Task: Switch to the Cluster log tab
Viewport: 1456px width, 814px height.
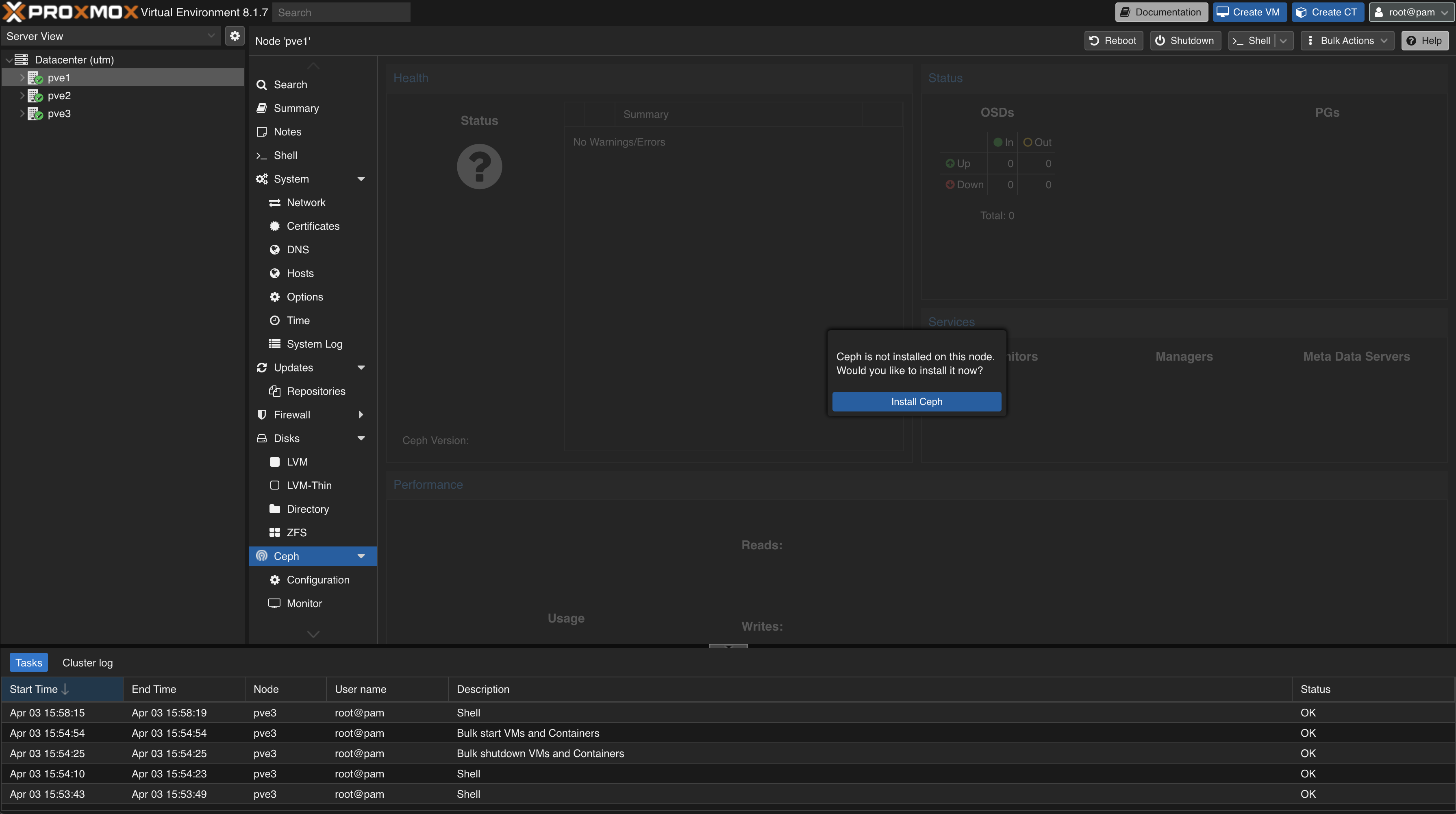Action: (x=88, y=662)
